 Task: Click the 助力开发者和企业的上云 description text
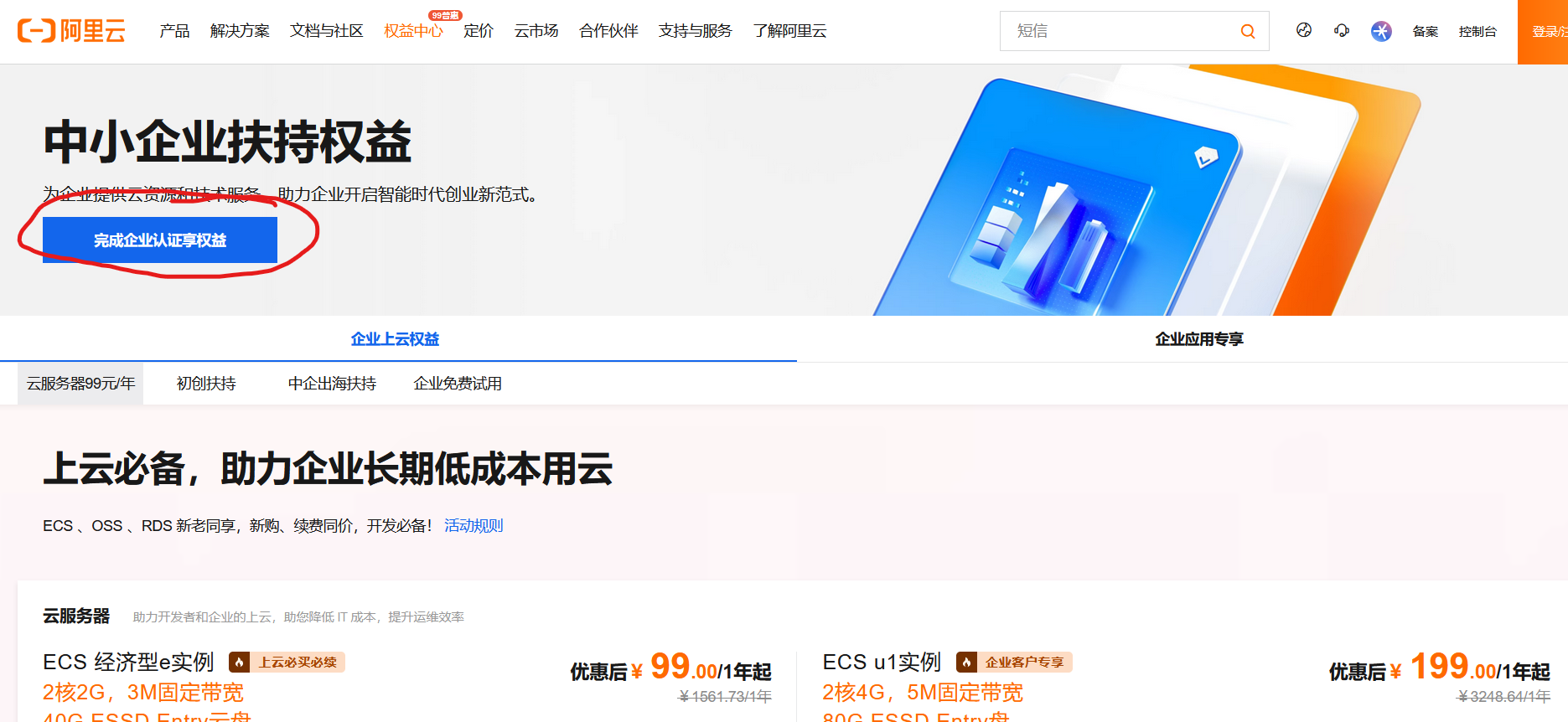coord(298,617)
